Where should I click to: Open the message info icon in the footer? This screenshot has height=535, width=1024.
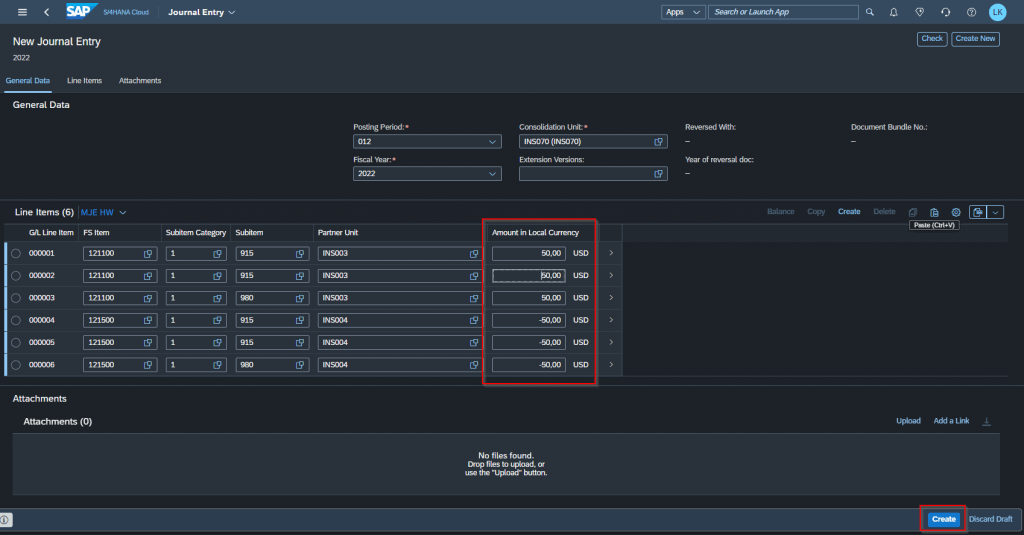(5, 520)
